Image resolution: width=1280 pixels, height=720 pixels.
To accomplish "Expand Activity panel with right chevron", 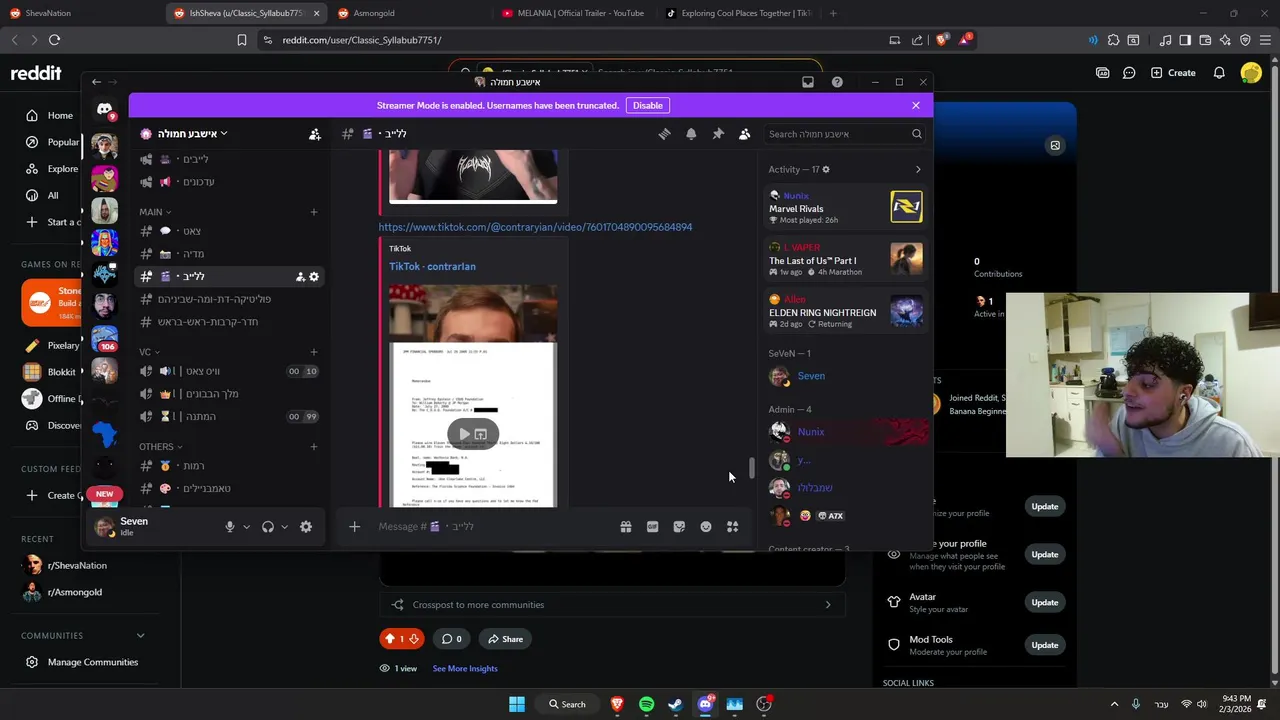I will coord(918,169).
